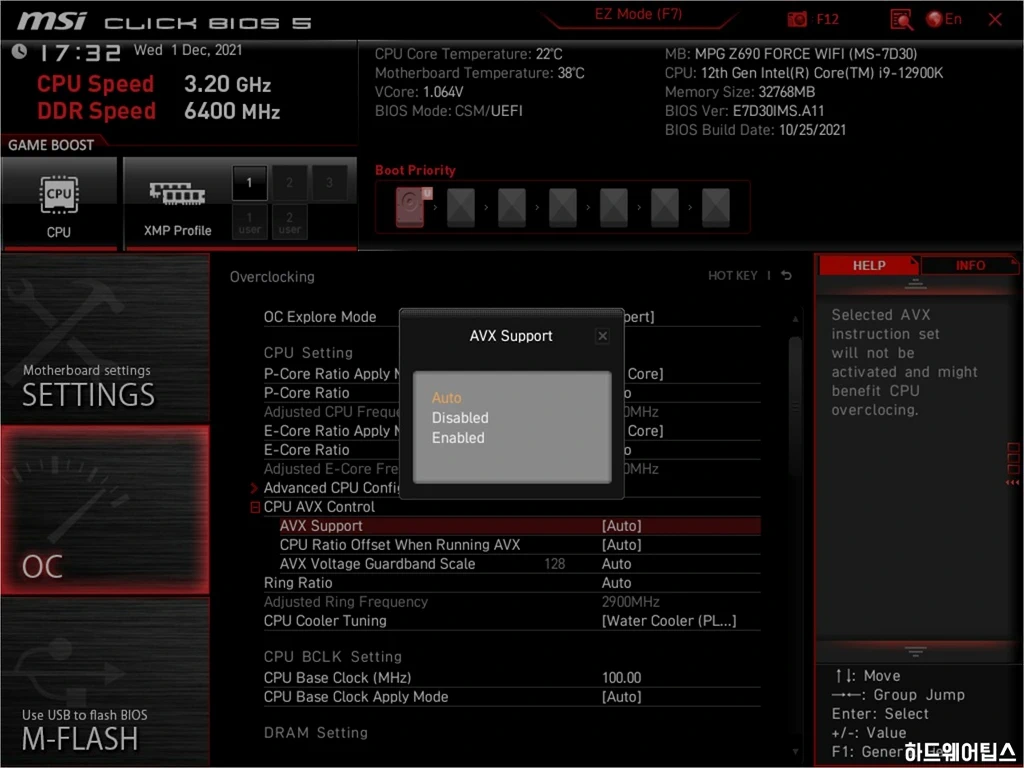Switch to the INFO tab

coord(970,265)
